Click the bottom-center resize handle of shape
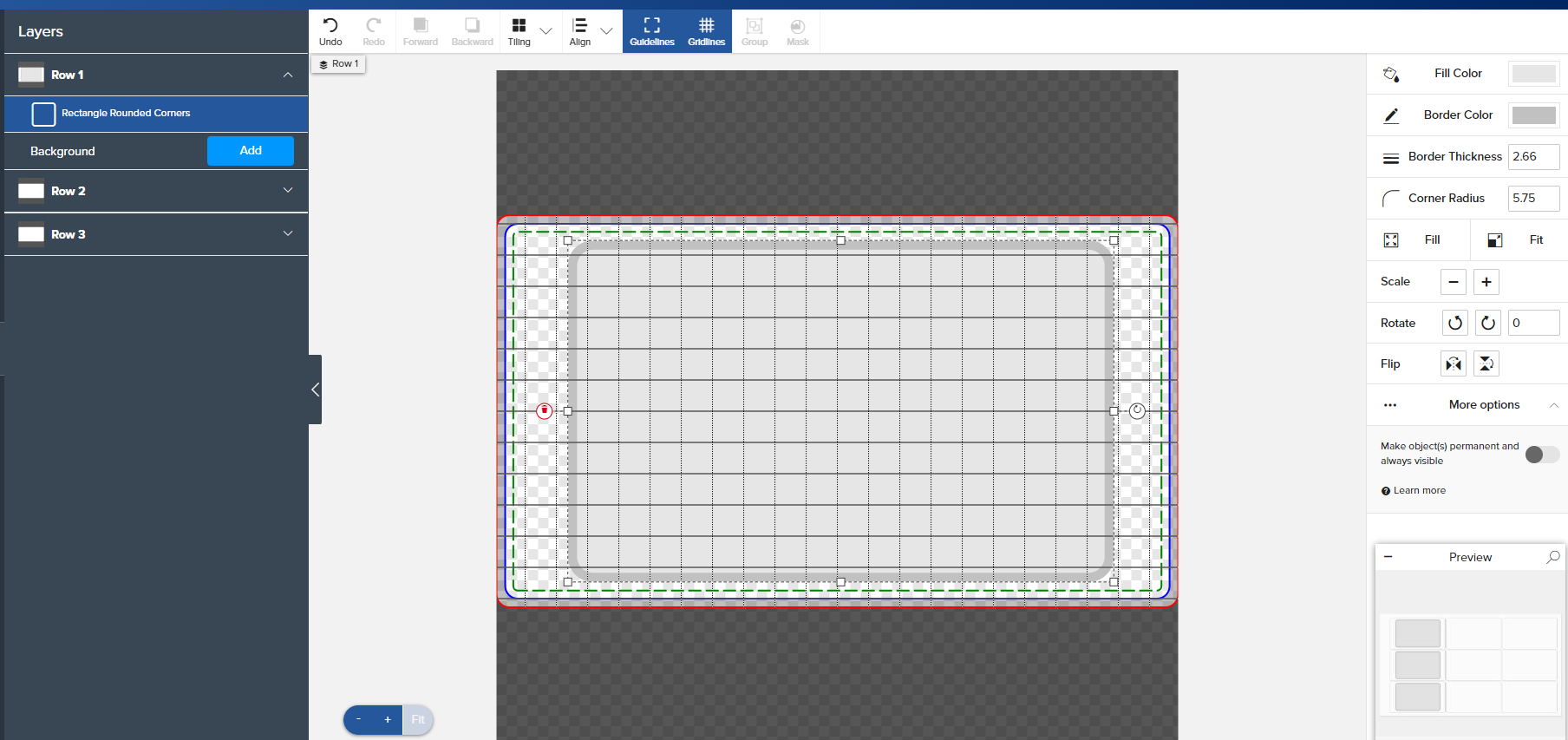Screen dimensions: 1568x740 tap(841, 582)
